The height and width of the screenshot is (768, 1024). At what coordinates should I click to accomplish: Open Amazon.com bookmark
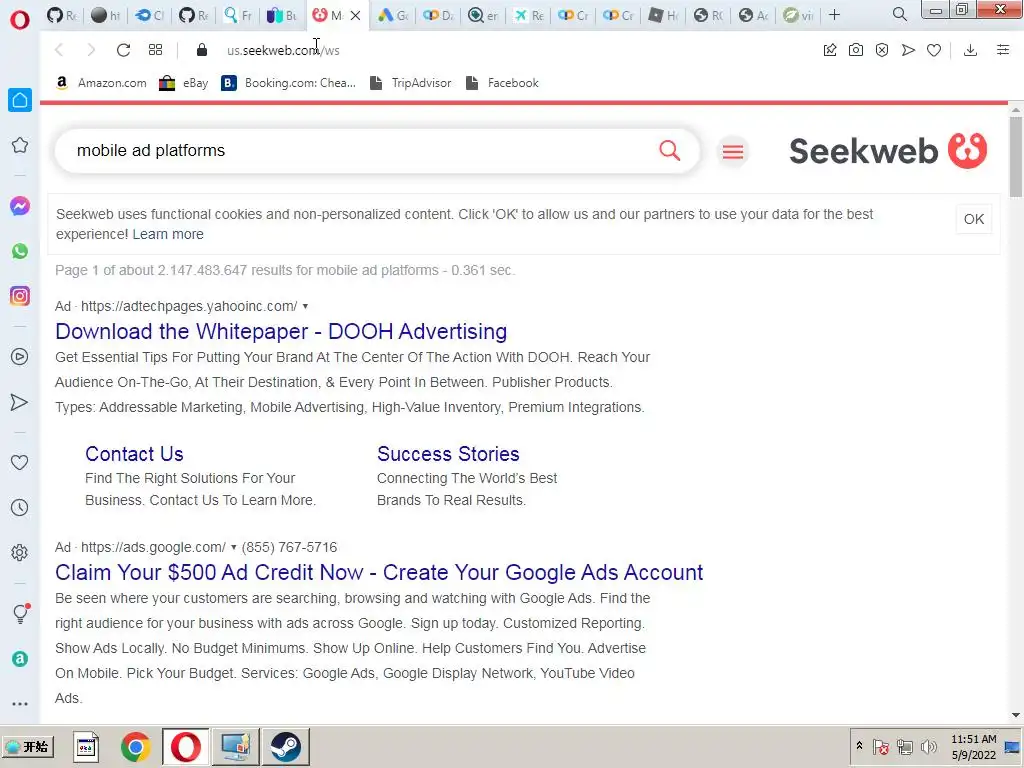pos(101,83)
